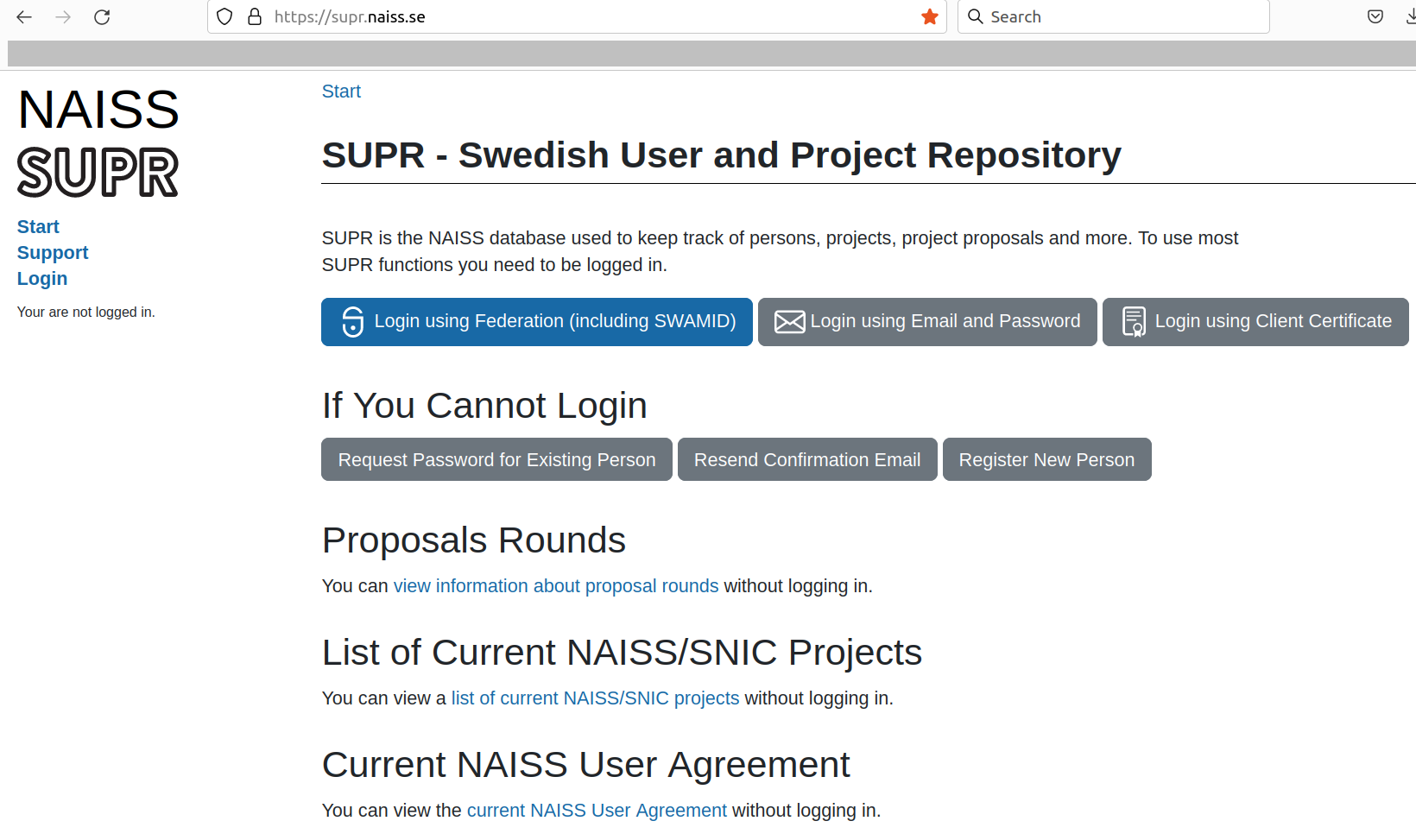Click the 'Proposals Rounds' heading
The image size is (1416, 840).
[x=474, y=540]
